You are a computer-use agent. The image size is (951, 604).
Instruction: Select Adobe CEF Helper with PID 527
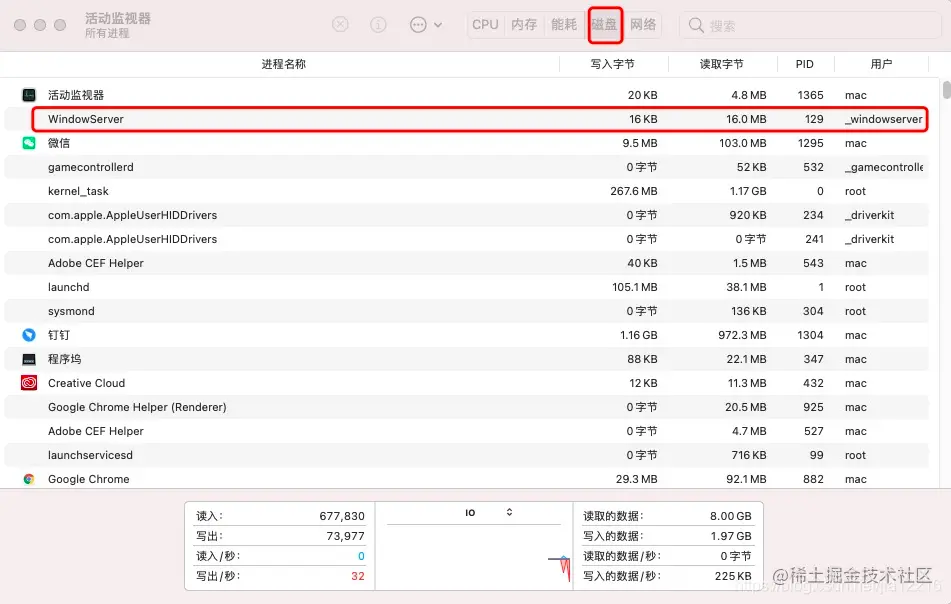coord(466,431)
